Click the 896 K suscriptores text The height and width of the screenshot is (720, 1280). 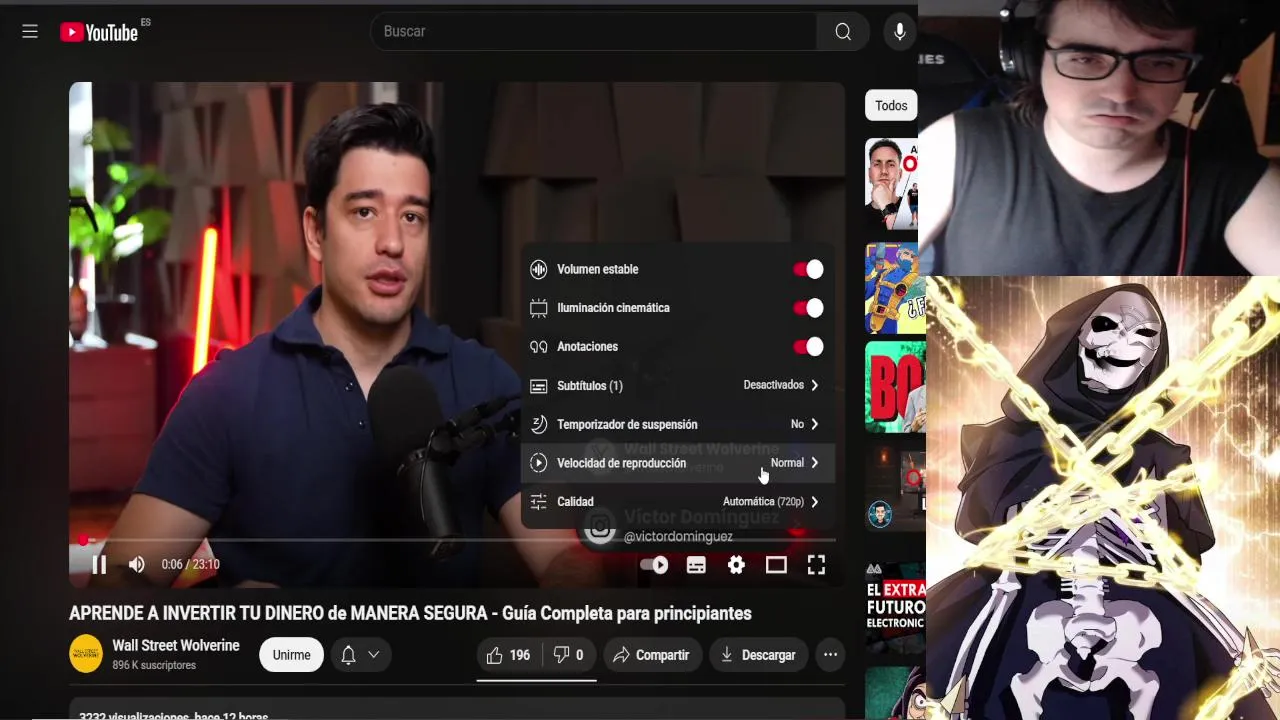pyautogui.click(x=154, y=666)
